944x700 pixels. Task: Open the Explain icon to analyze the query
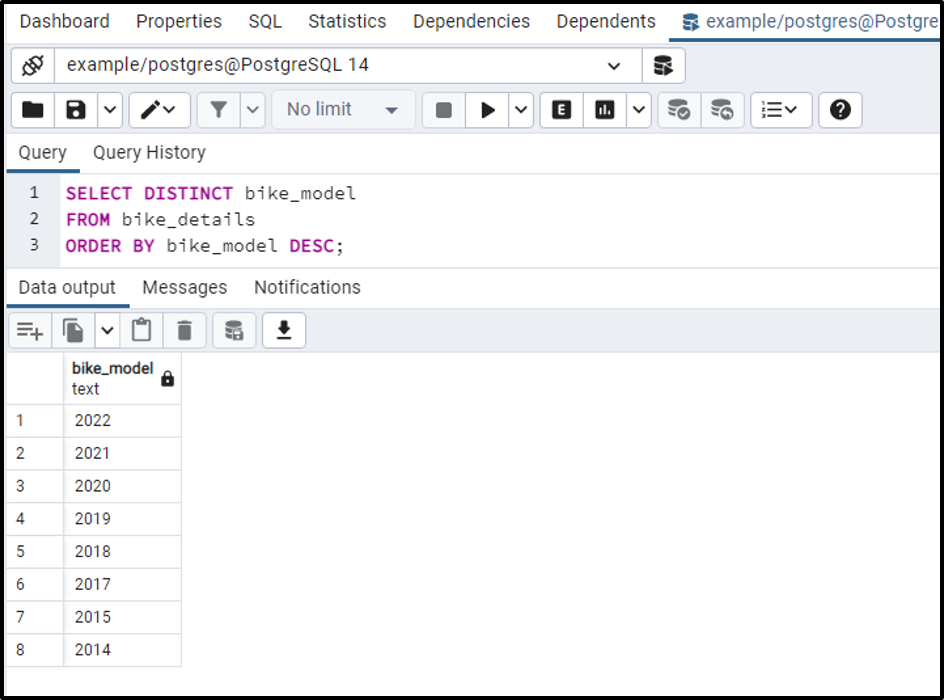(x=560, y=110)
